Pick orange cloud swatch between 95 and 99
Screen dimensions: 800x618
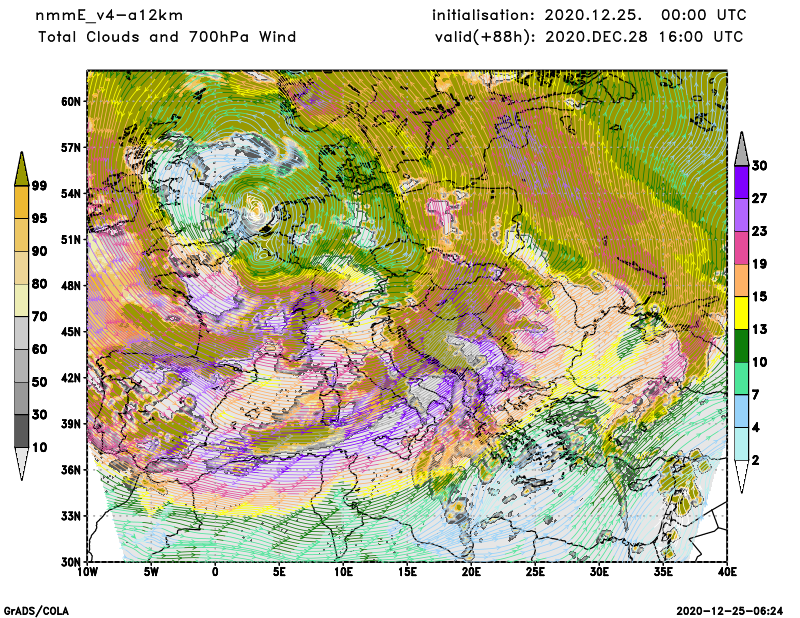coord(23,201)
